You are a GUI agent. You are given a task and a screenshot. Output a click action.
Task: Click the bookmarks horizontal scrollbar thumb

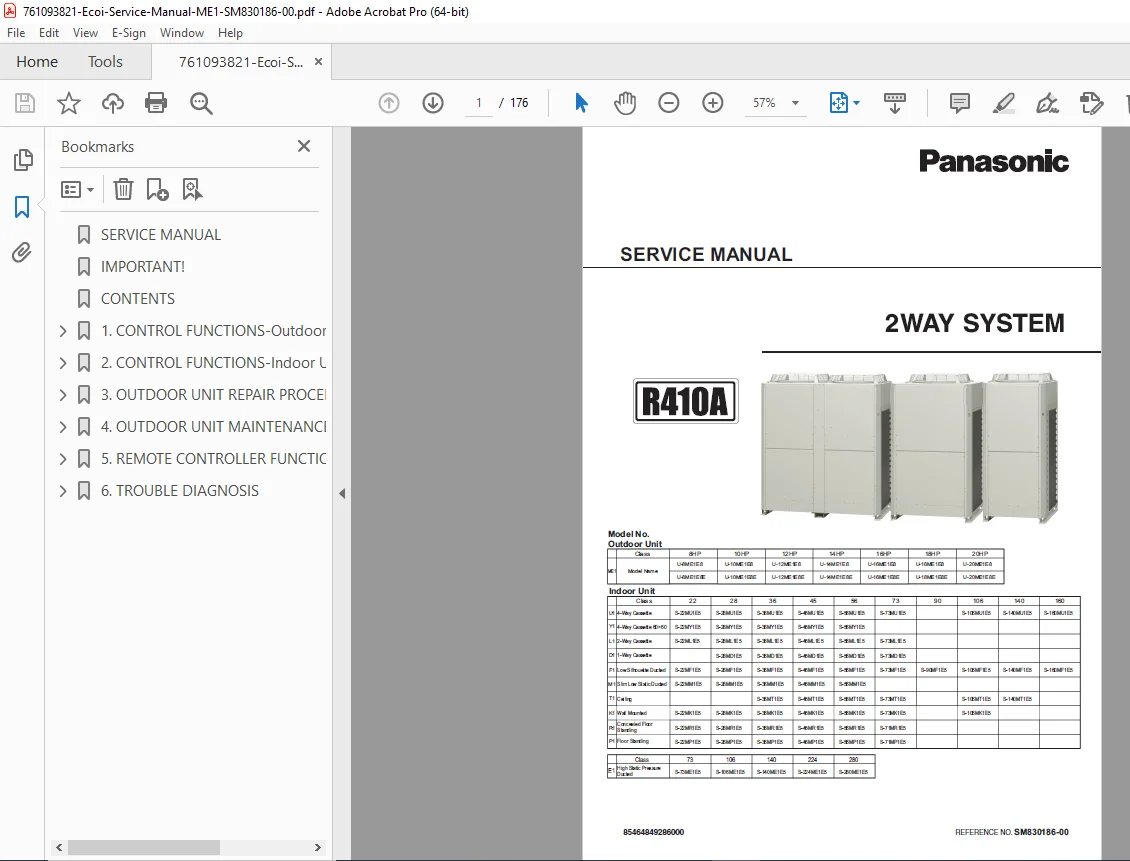[143, 847]
